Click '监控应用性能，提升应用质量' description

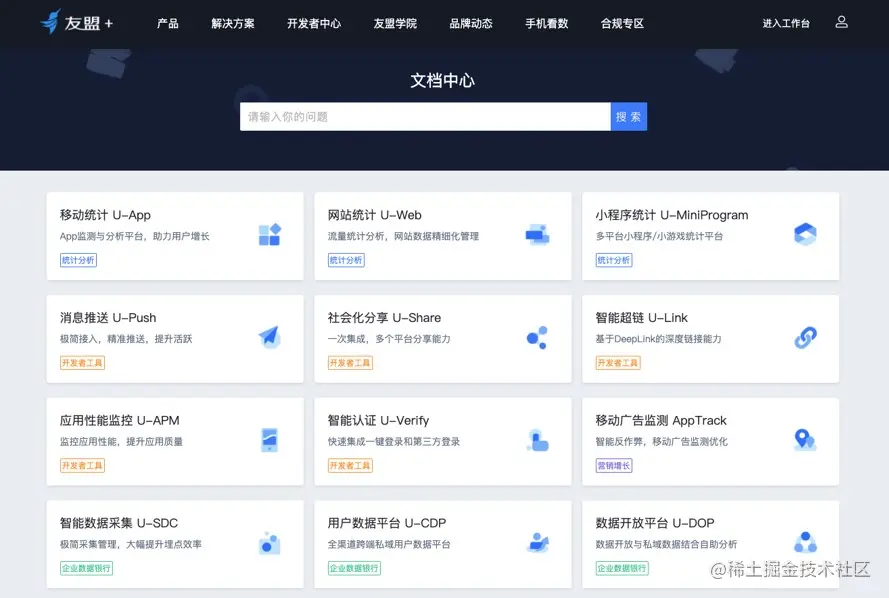coord(121,442)
